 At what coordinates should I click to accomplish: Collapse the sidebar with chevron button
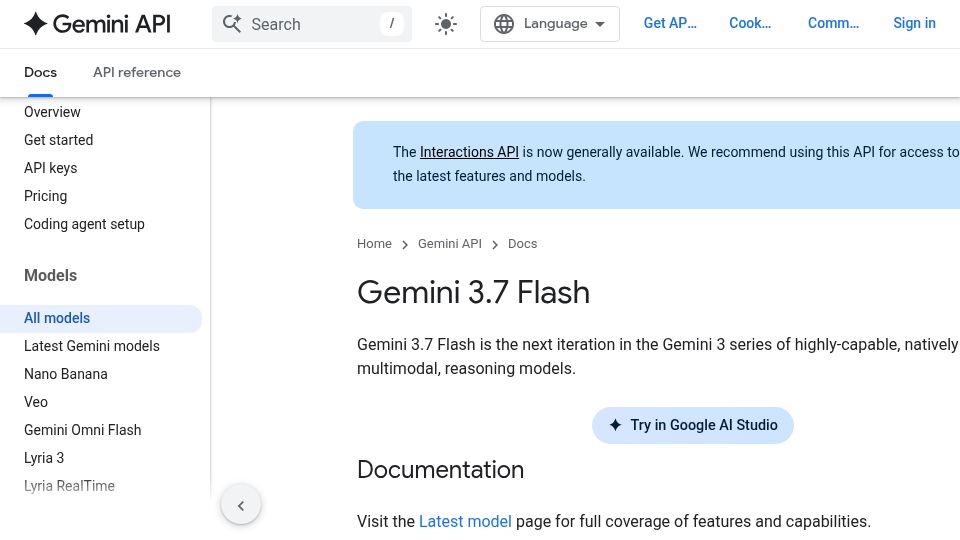[241, 505]
